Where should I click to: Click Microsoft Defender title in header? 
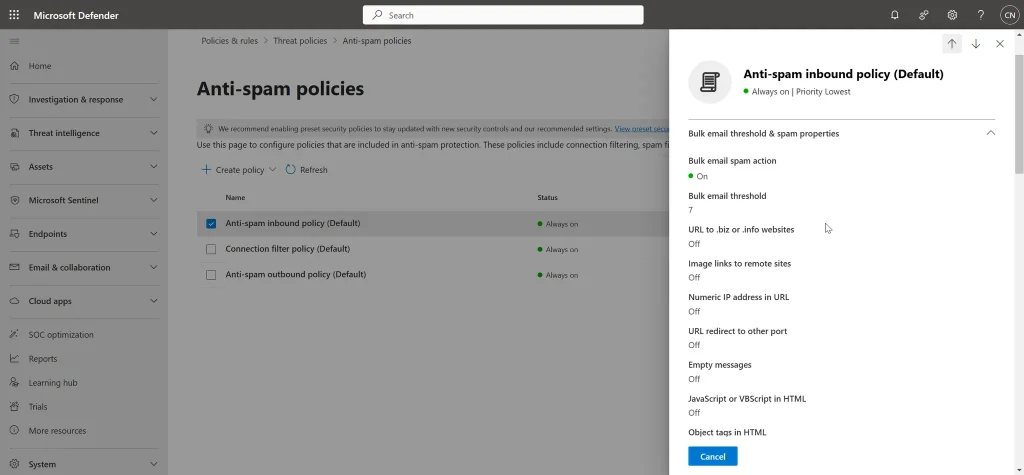point(76,15)
